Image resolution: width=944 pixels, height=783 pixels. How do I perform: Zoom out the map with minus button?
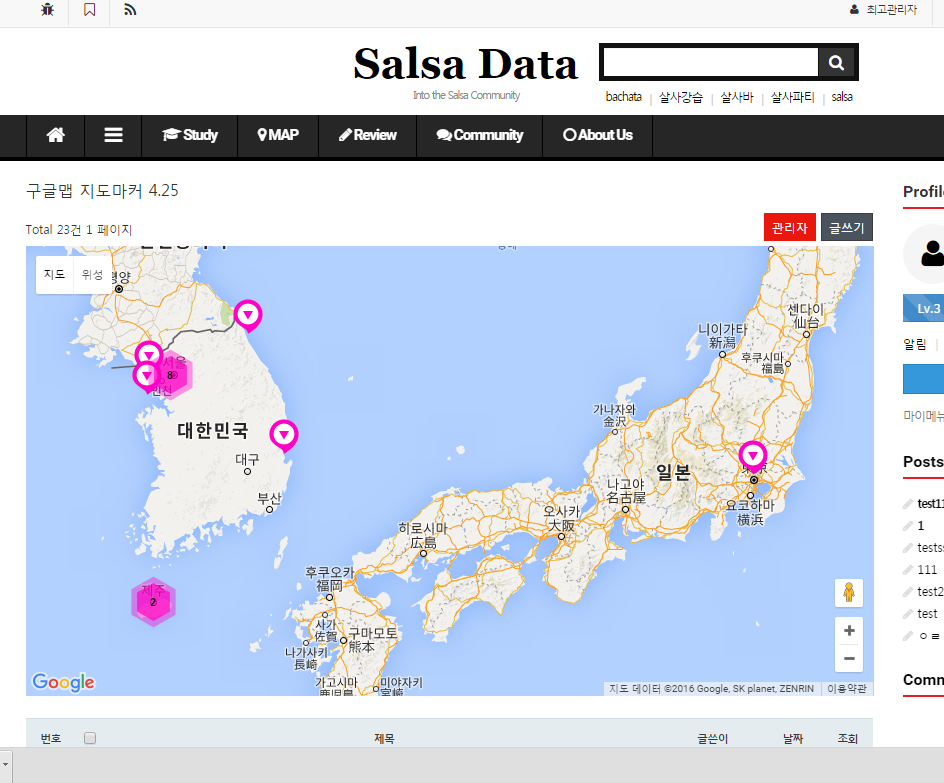(x=849, y=658)
